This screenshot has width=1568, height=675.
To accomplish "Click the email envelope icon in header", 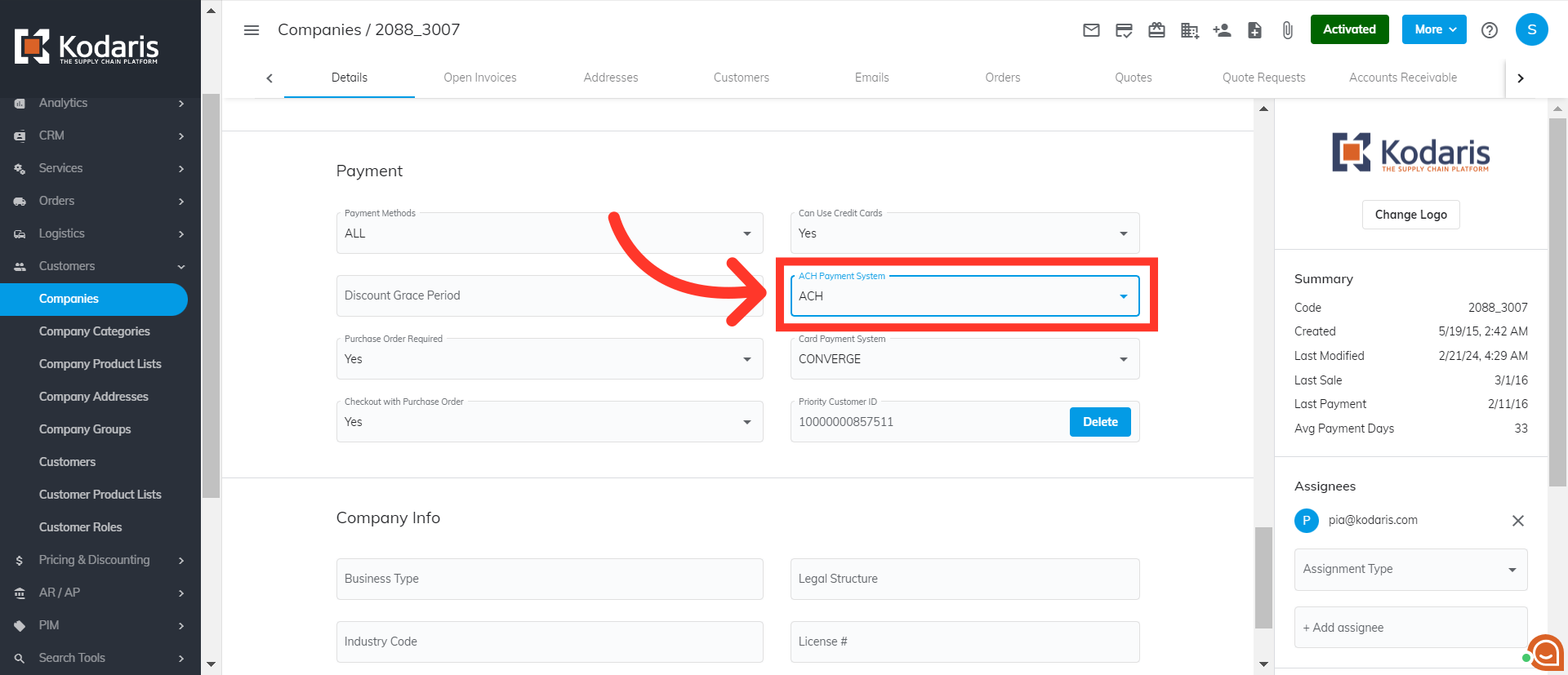I will tap(1091, 30).
